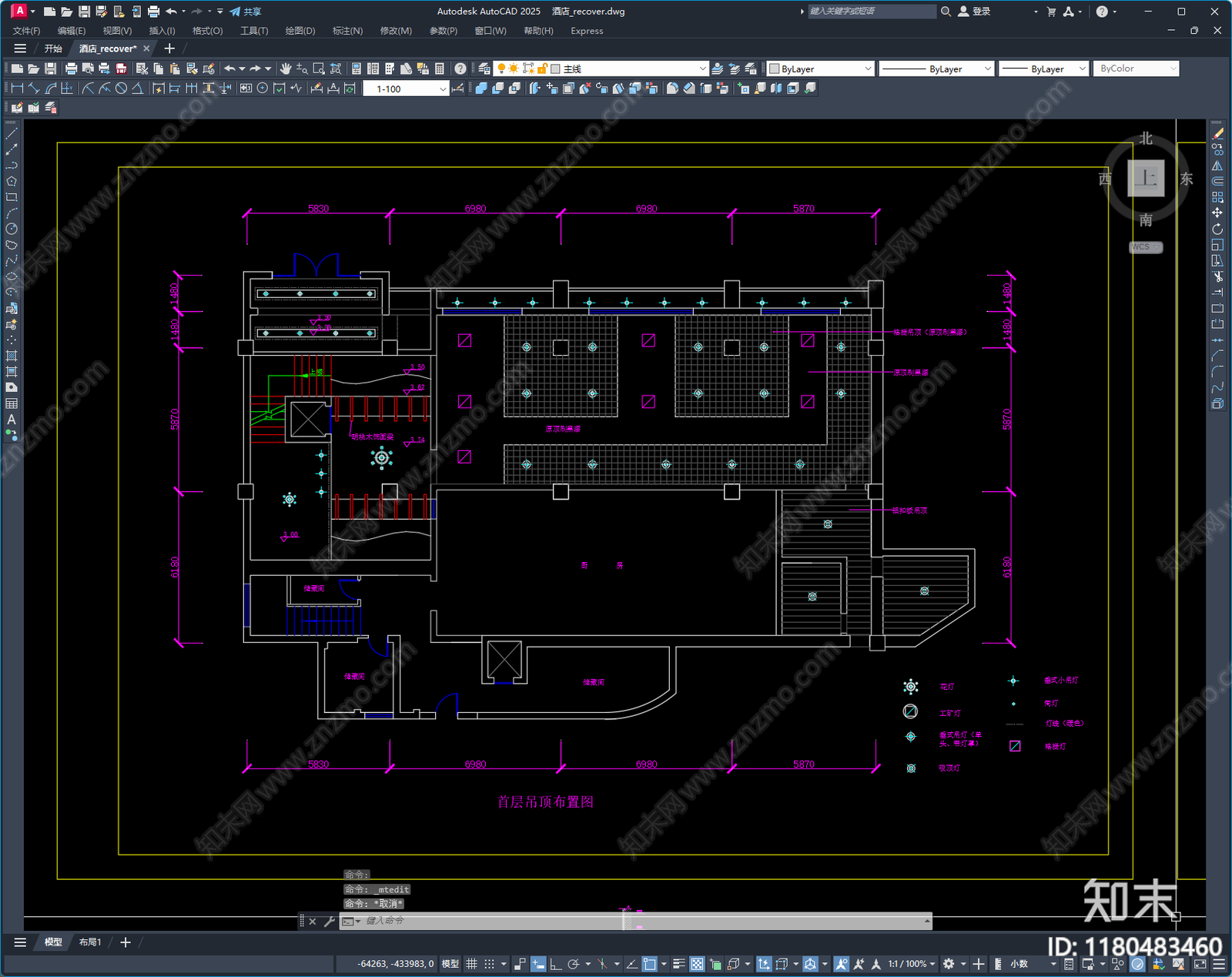Click the Customization menu icon in status bar
This screenshot has height=977, width=1232.
[x=1219, y=964]
